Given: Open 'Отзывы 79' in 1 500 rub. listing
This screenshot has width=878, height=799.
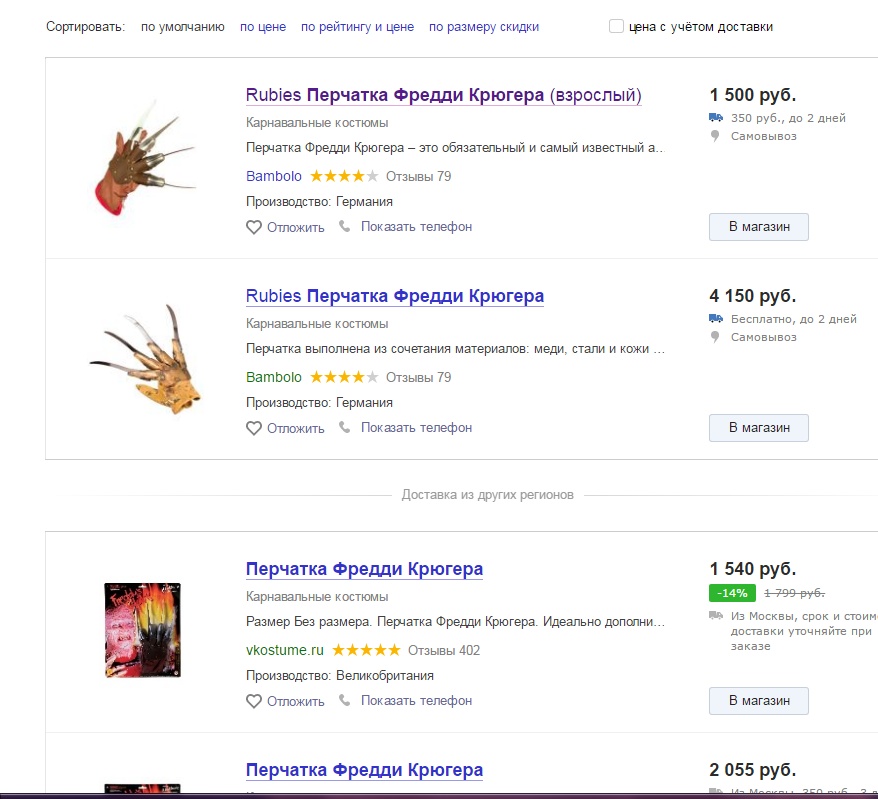Looking at the screenshot, I should click(x=418, y=176).
